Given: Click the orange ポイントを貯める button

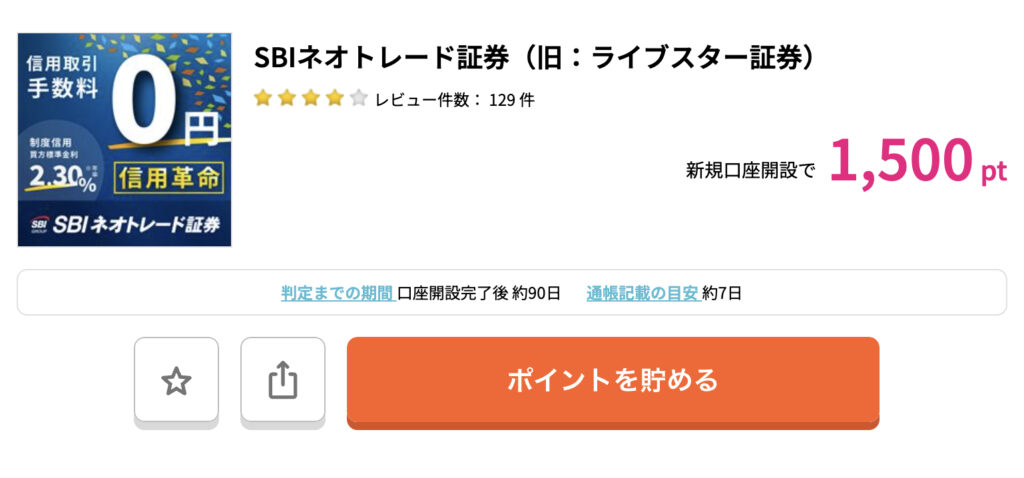Looking at the screenshot, I should point(613,383).
